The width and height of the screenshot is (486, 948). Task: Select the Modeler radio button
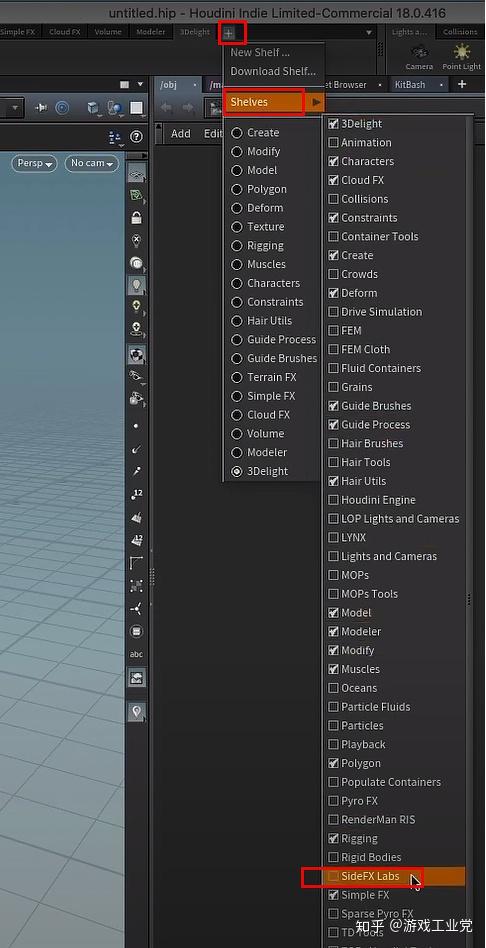pos(237,452)
